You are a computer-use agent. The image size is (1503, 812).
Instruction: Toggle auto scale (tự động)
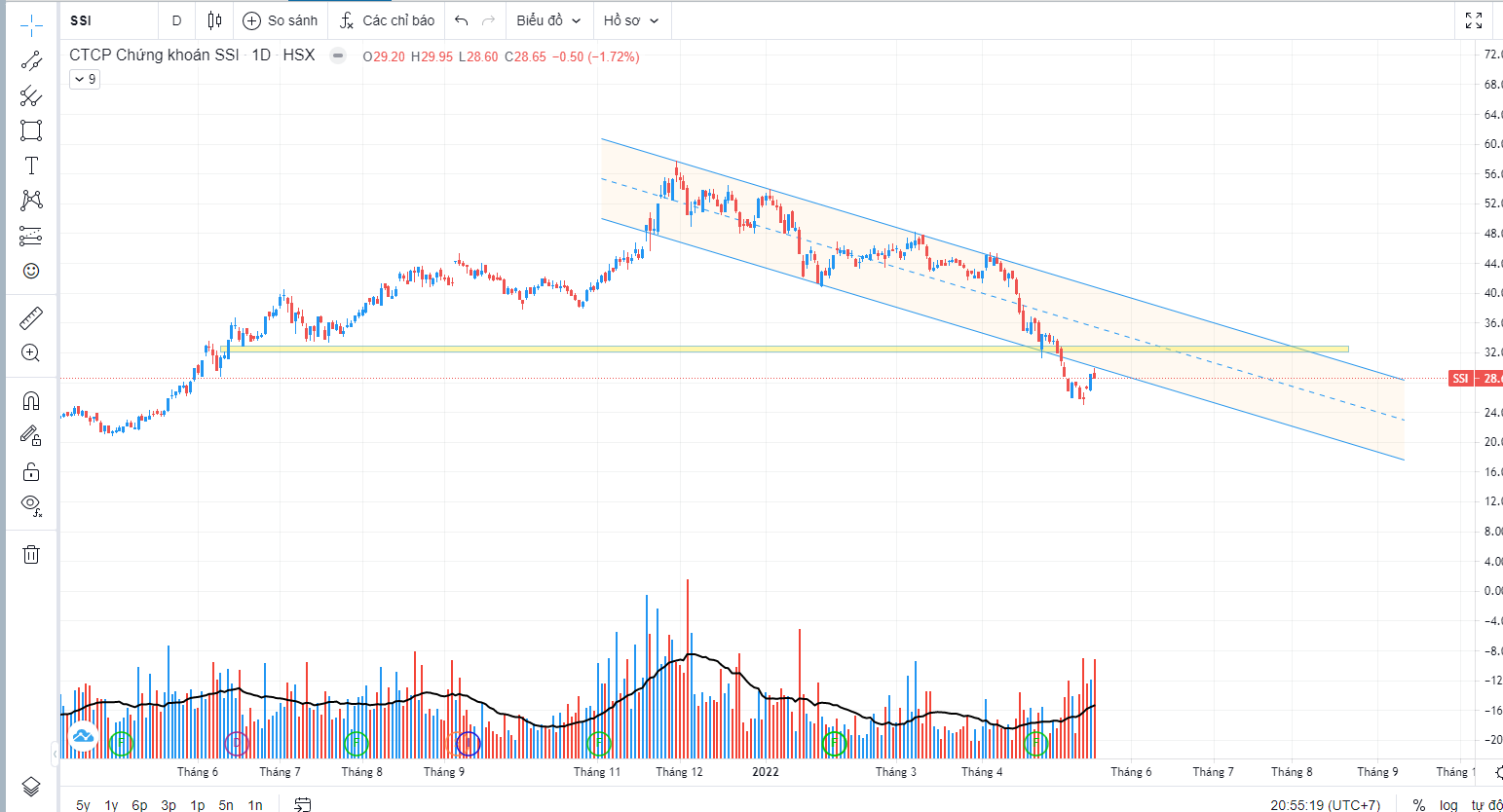[x=1486, y=804]
